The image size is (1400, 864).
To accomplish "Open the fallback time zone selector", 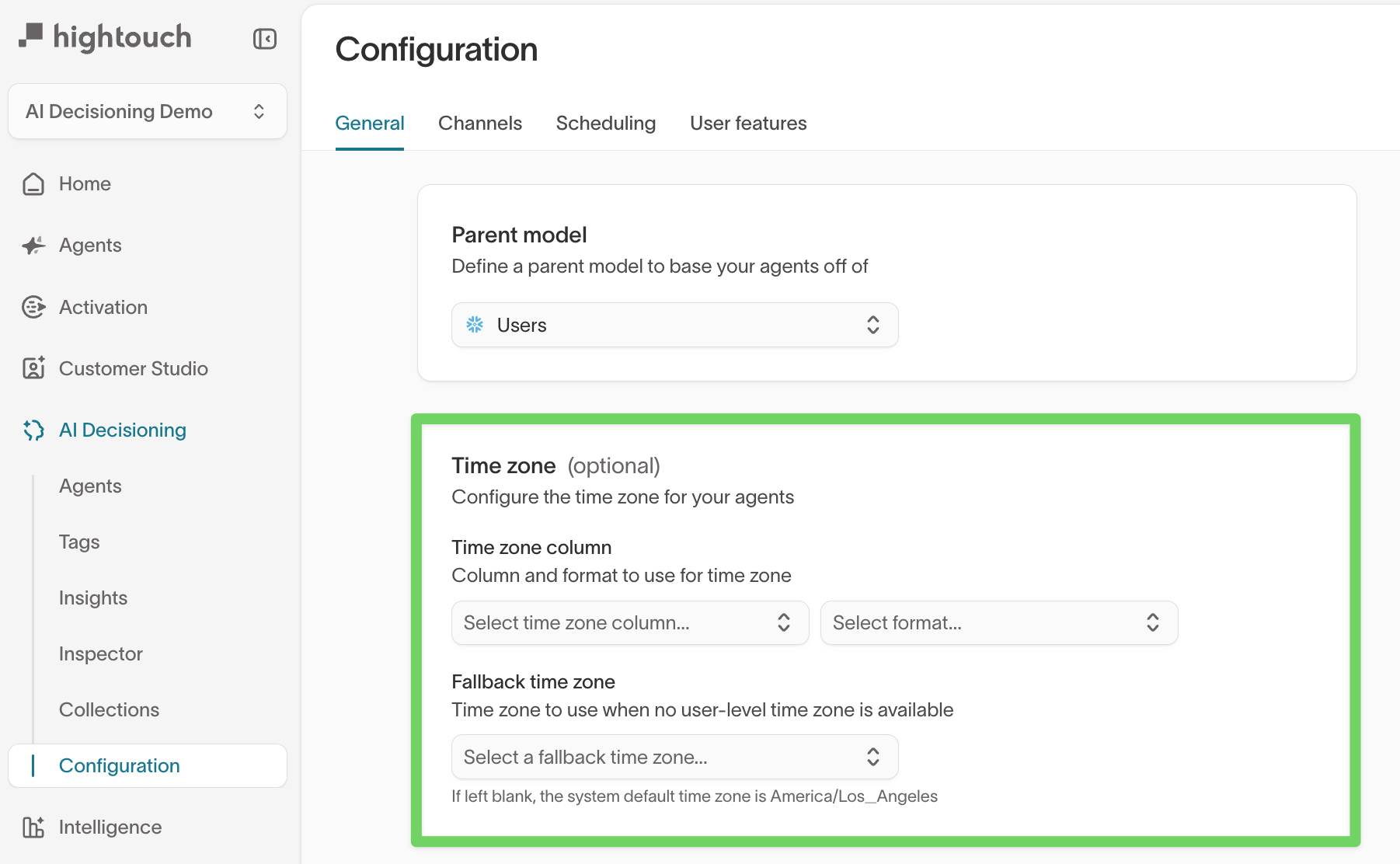I will (x=674, y=757).
